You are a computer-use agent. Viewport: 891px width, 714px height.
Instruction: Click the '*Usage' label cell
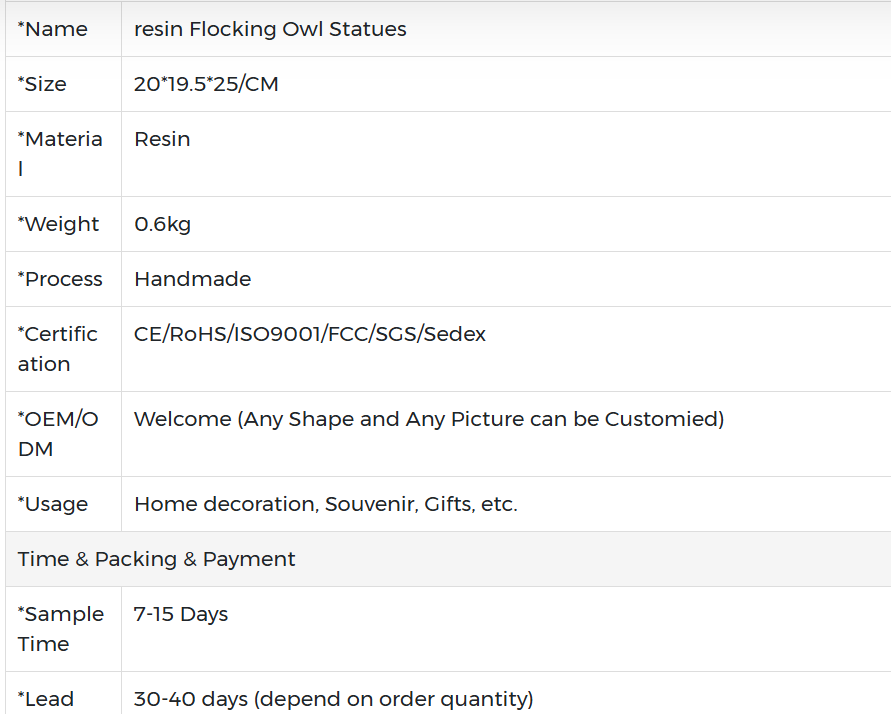[x=53, y=504]
